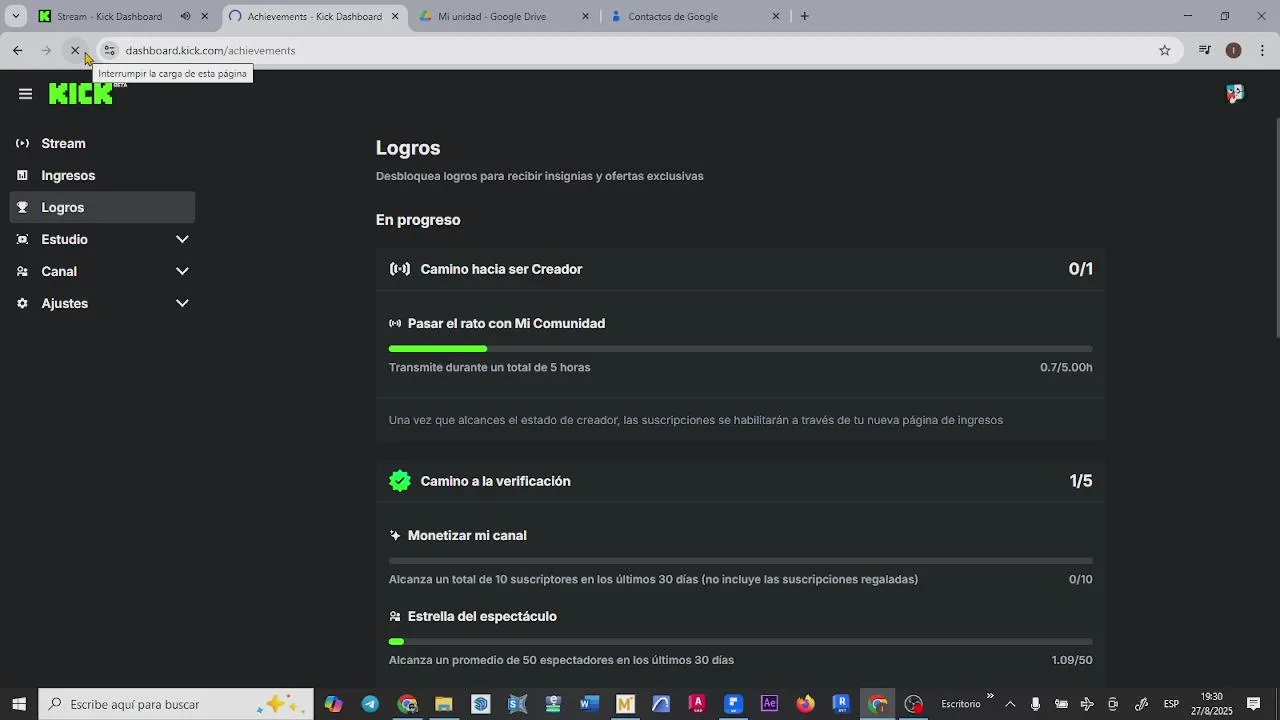Screen dimensions: 1280x720
Task: Close the Contactos de Google tab
Action: pos(775,16)
